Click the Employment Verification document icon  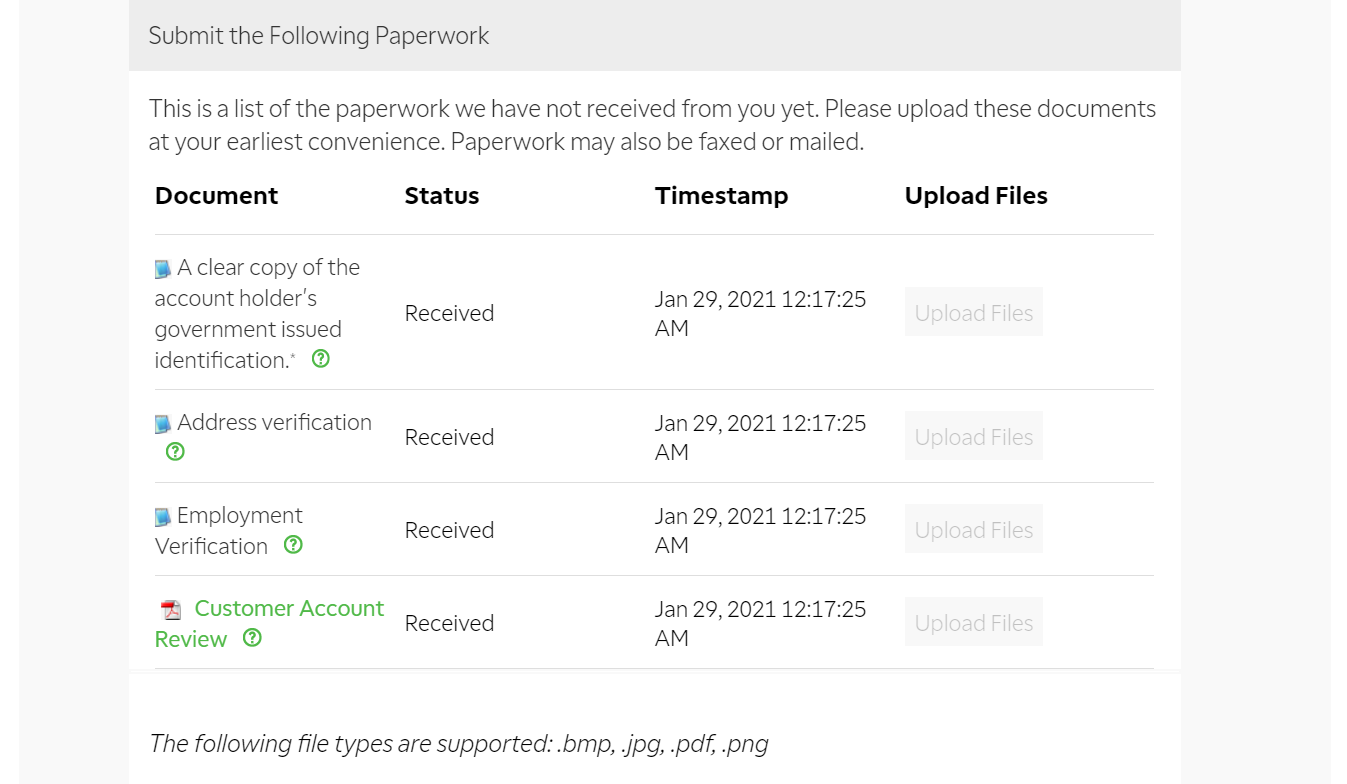[x=163, y=517]
